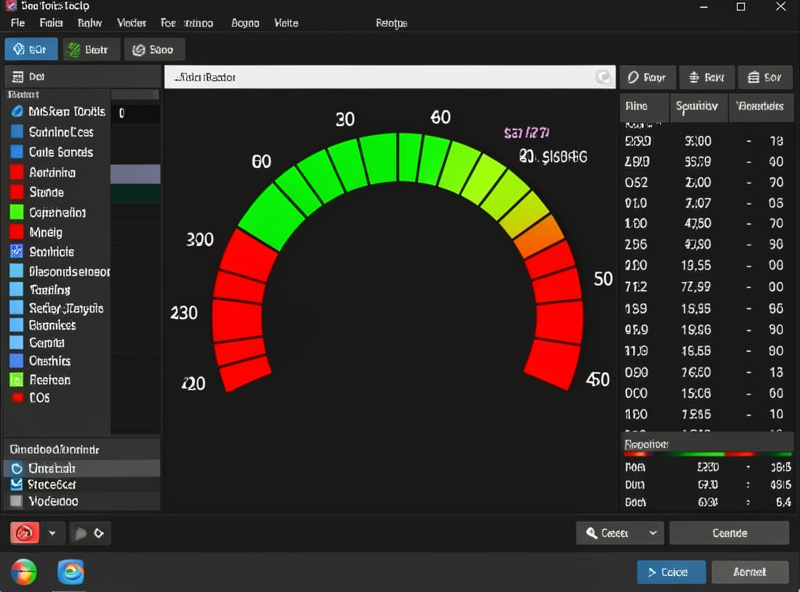Click red swatch beside Aertdnira

pos(17,172)
